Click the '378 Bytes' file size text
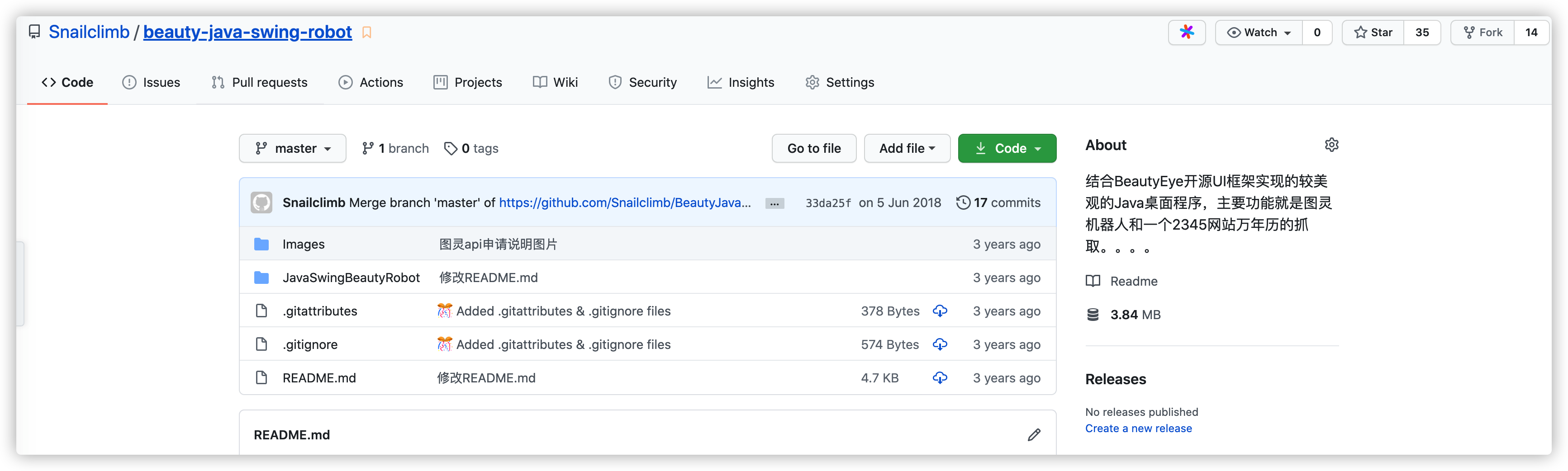The image size is (1568, 471). pyautogui.click(x=890, y=311)
